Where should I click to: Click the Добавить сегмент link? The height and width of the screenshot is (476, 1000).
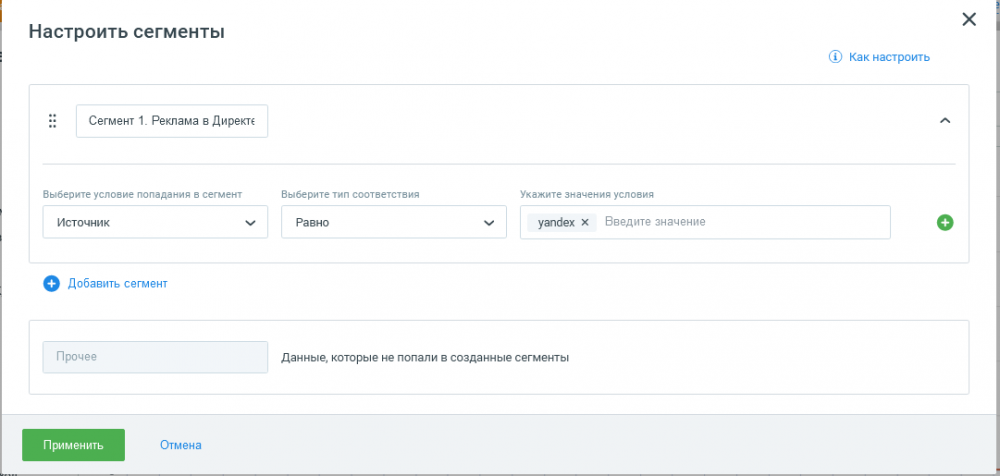[117, 283]
